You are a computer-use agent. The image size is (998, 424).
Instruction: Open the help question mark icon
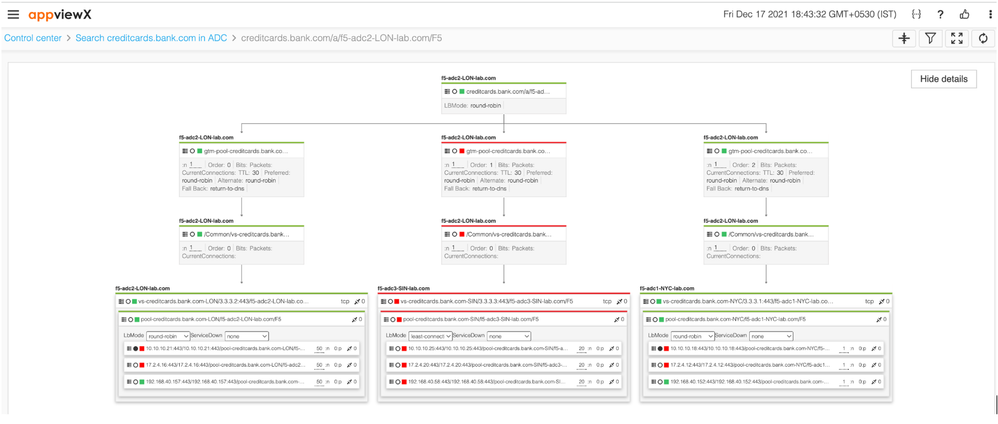point(940,14)
